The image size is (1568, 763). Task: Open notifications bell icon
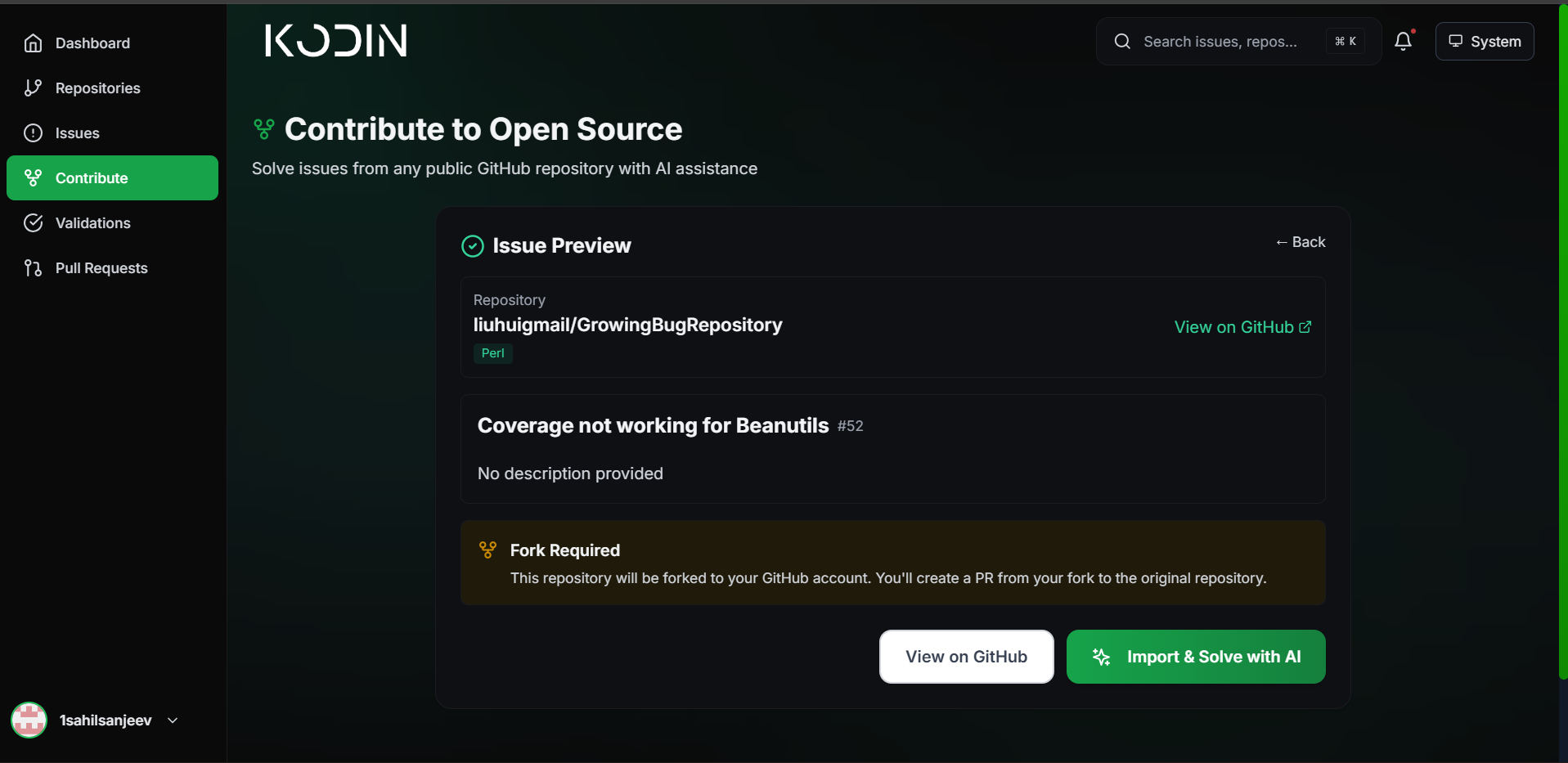pos(1404,41)
